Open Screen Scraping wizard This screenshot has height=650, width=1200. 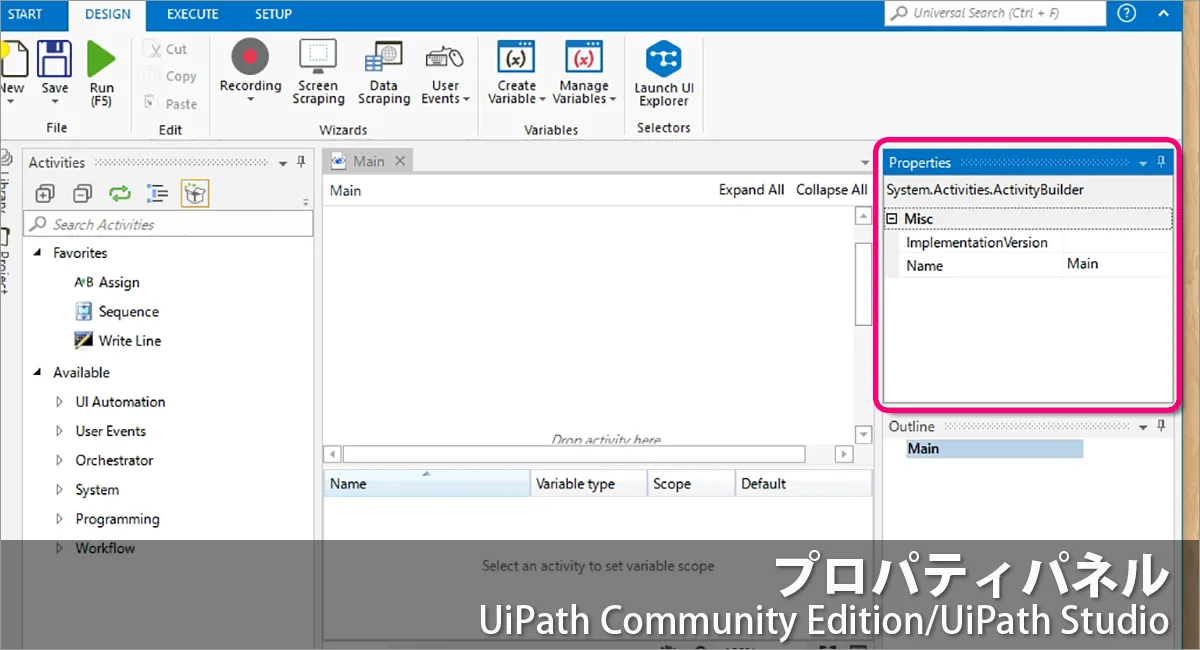pyautogui.click(x=318, y=72)
